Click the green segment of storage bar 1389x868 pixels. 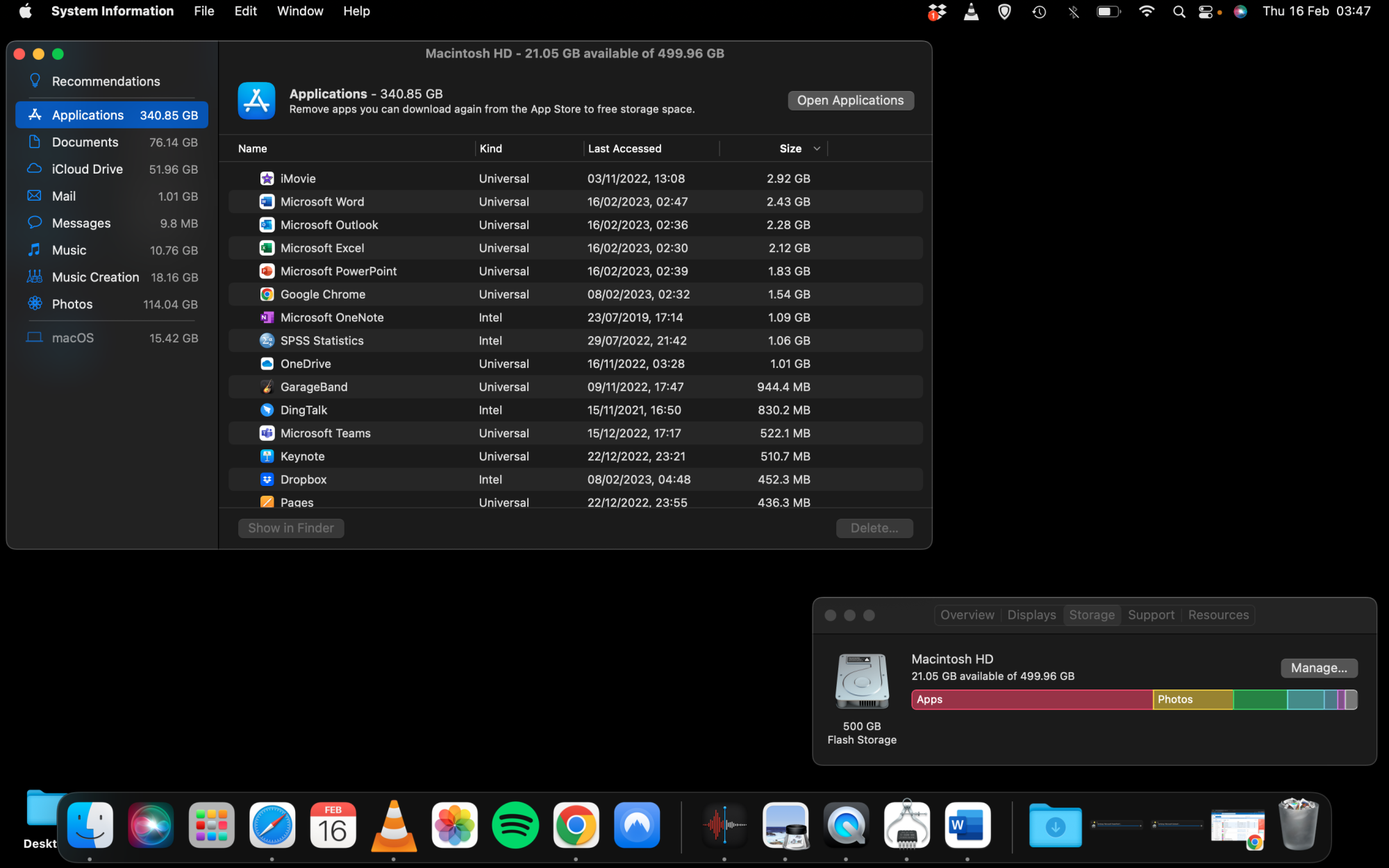[1260, 699]
